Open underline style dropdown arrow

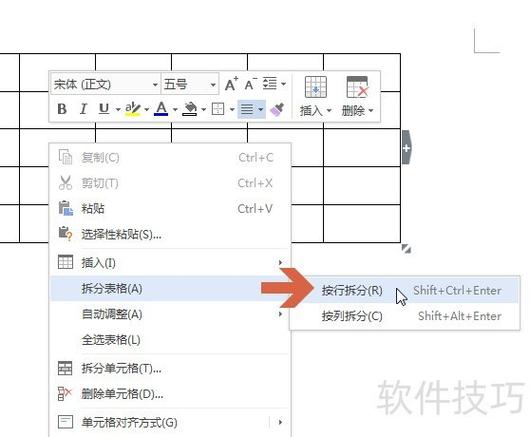[118, 110]
